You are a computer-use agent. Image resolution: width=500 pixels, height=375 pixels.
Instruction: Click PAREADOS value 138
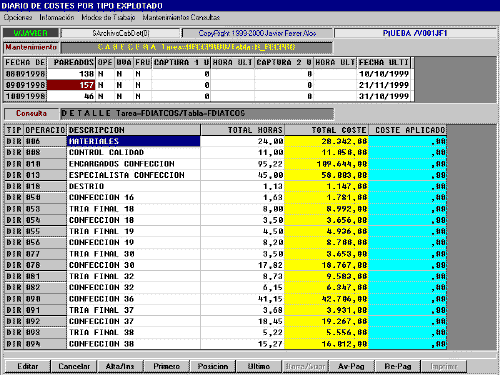pyautogui.click(x=71, y=74)
